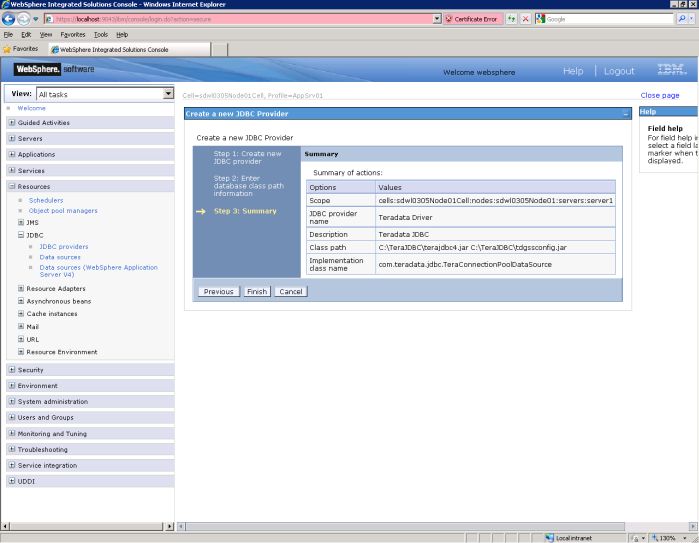Expand the Mail node

coord(21,326)
